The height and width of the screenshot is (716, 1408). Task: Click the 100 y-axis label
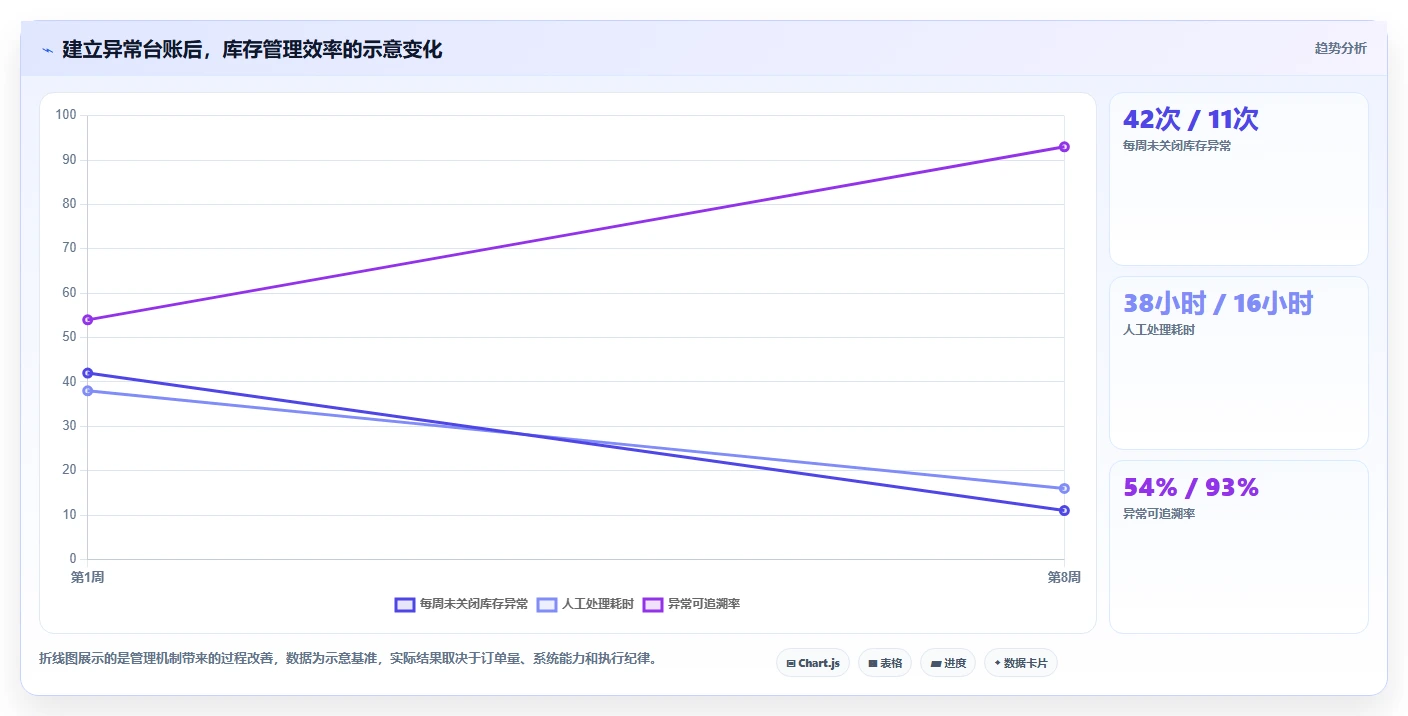click(66, 115)
